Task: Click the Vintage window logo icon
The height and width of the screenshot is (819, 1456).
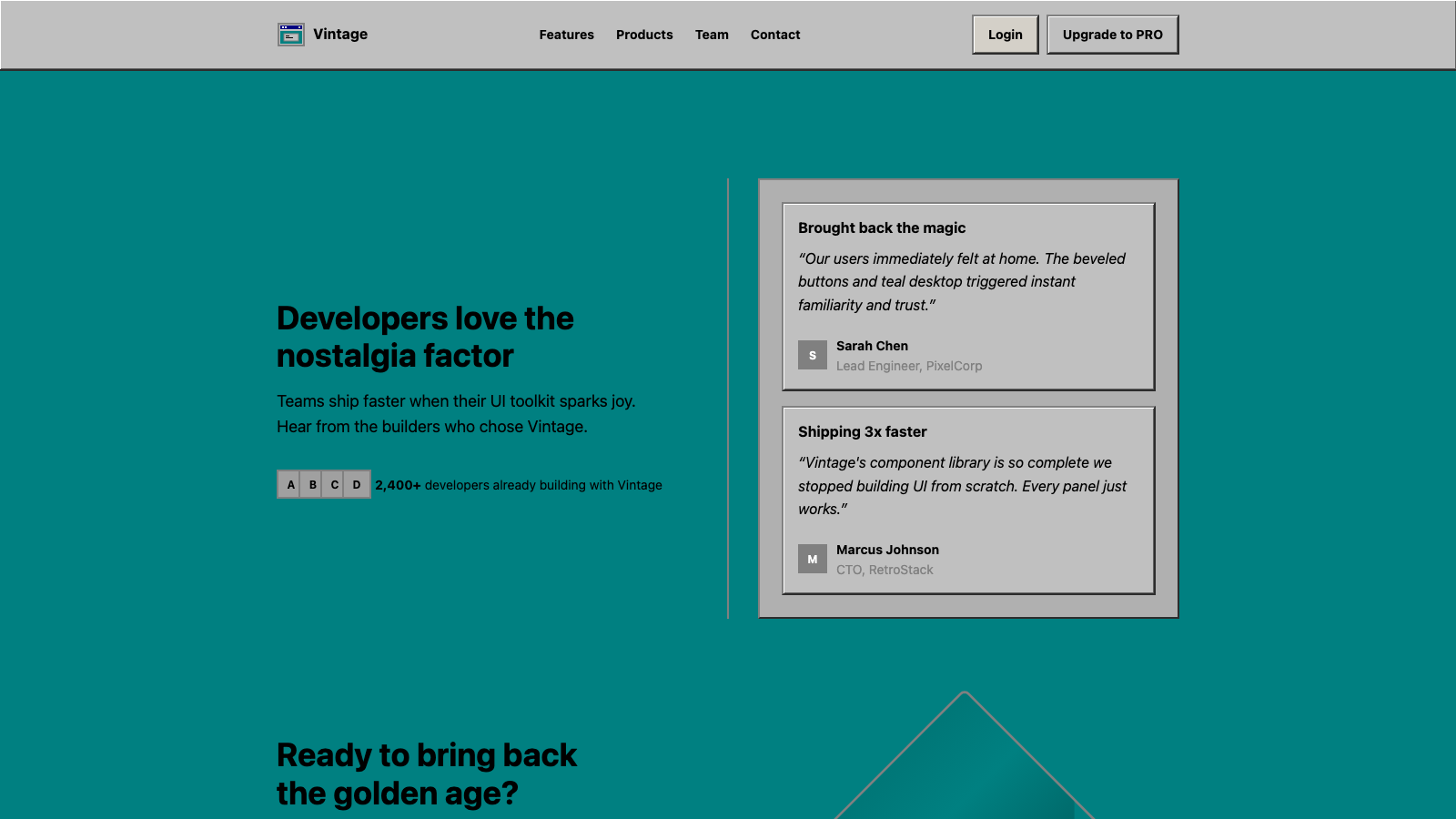Action: [x=291, y=35]
